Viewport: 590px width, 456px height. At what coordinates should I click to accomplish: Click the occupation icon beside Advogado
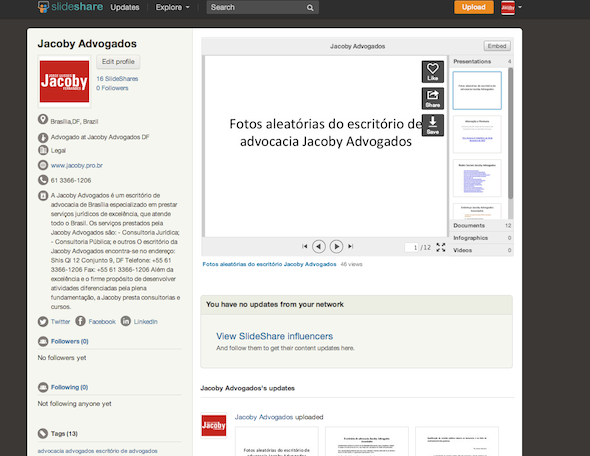click(x=43, y=137)
